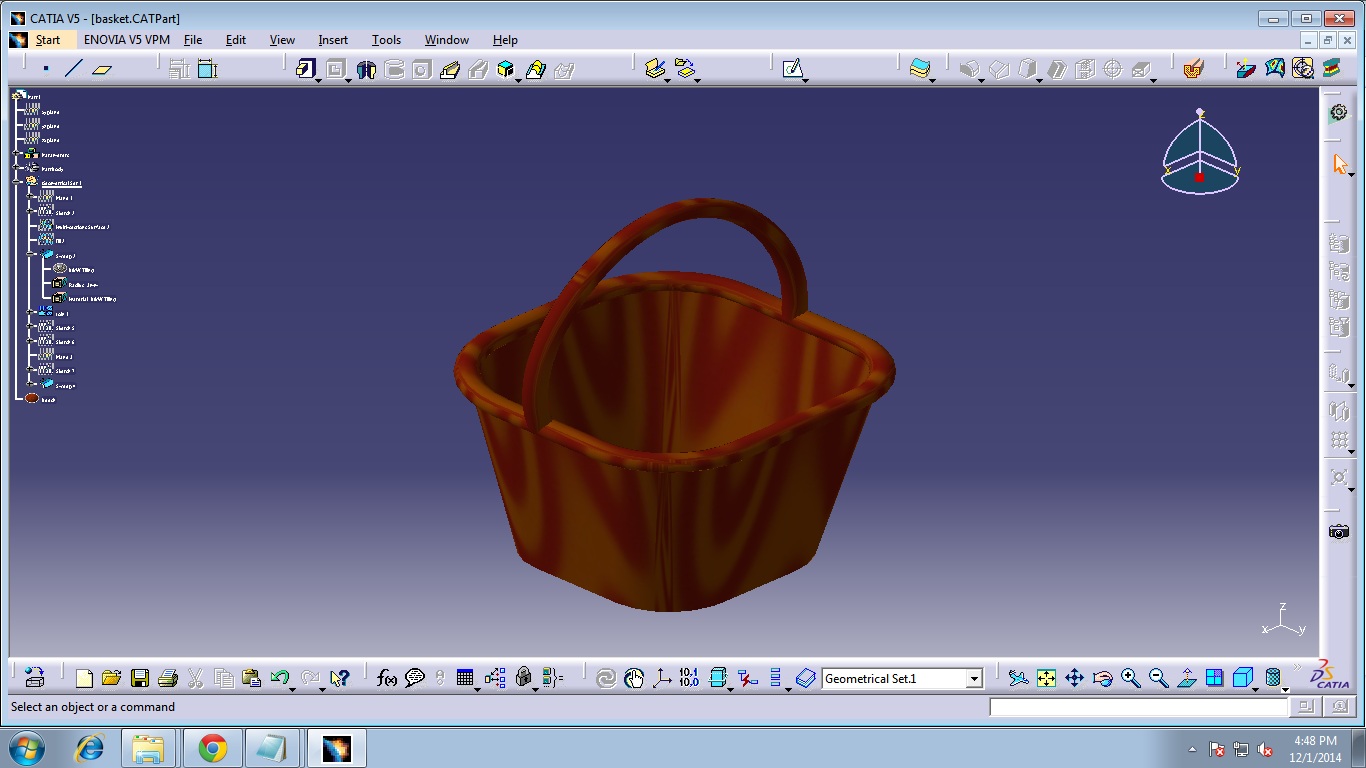Screen dimensions: 1366x768
Task: Click the Solid Combine cube icon
Action: point(506,69)
